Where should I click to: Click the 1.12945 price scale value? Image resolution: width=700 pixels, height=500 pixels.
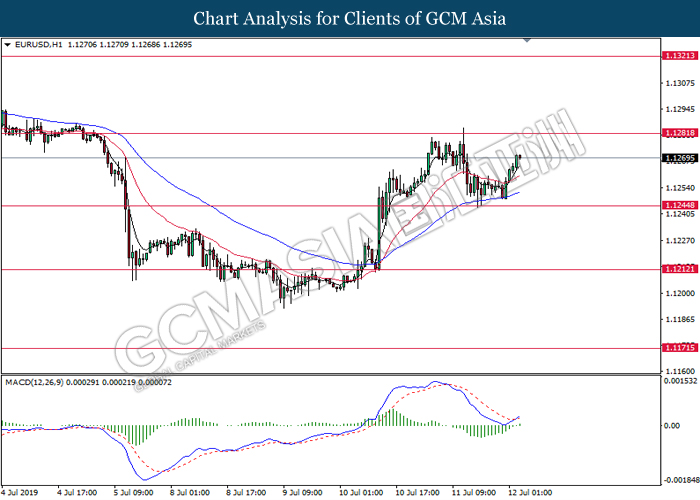point(680,109)
